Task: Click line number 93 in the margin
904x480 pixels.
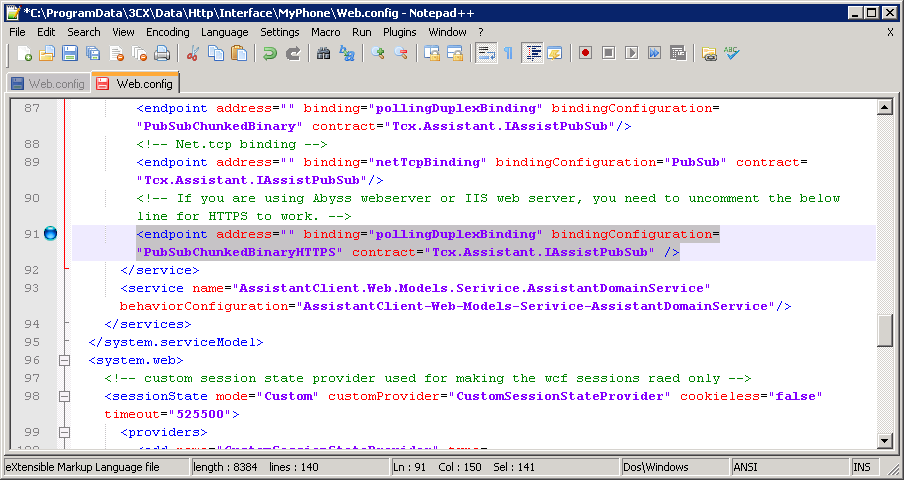Action: click(32, 288)
